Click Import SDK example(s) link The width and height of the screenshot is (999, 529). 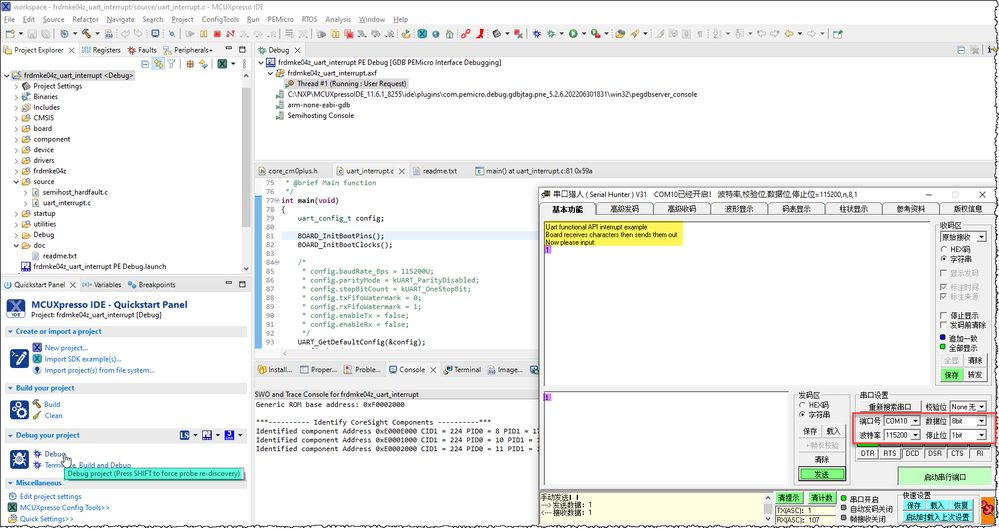[83, 359]
